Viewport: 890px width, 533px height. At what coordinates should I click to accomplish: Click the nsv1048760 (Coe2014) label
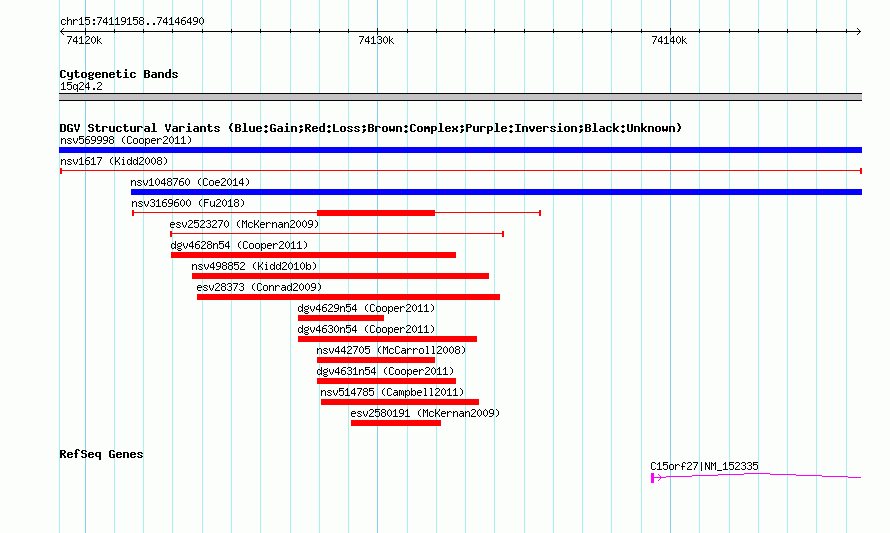[190, 182]
